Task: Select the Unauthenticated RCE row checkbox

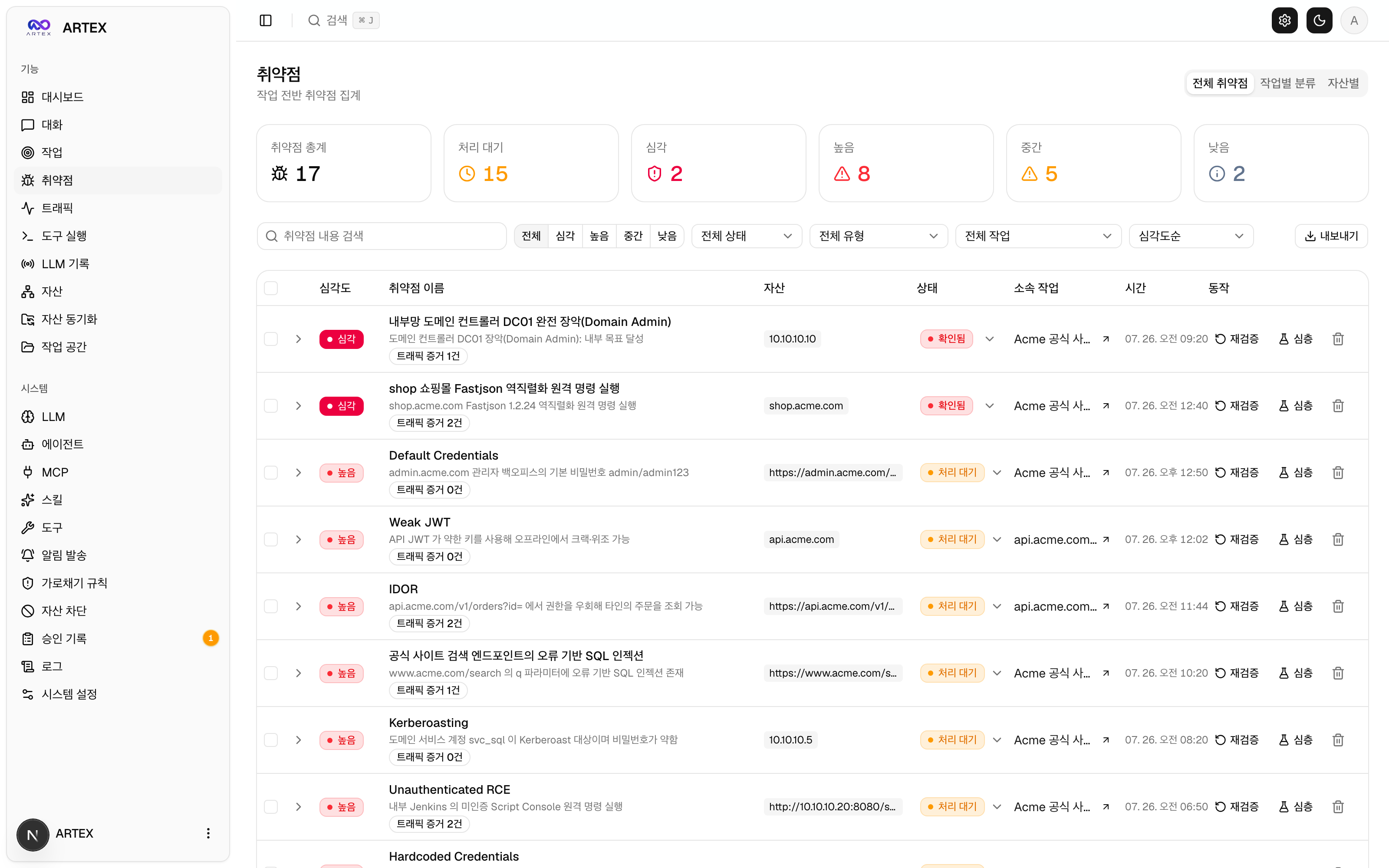Action: (x=271, y=806)
